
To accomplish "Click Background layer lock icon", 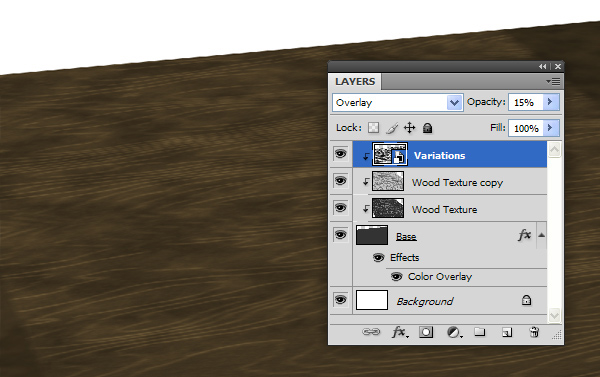I will [x=527, y=300].
